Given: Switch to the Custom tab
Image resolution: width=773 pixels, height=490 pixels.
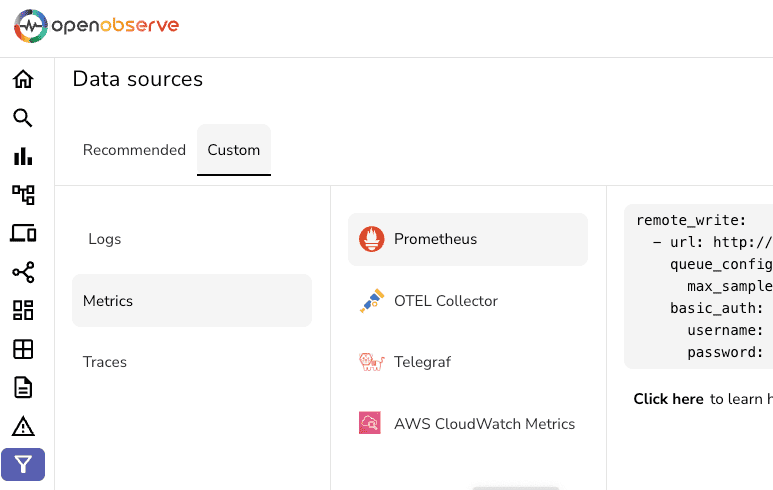Looking at the screenshot, I should click(x=234, y=150).
